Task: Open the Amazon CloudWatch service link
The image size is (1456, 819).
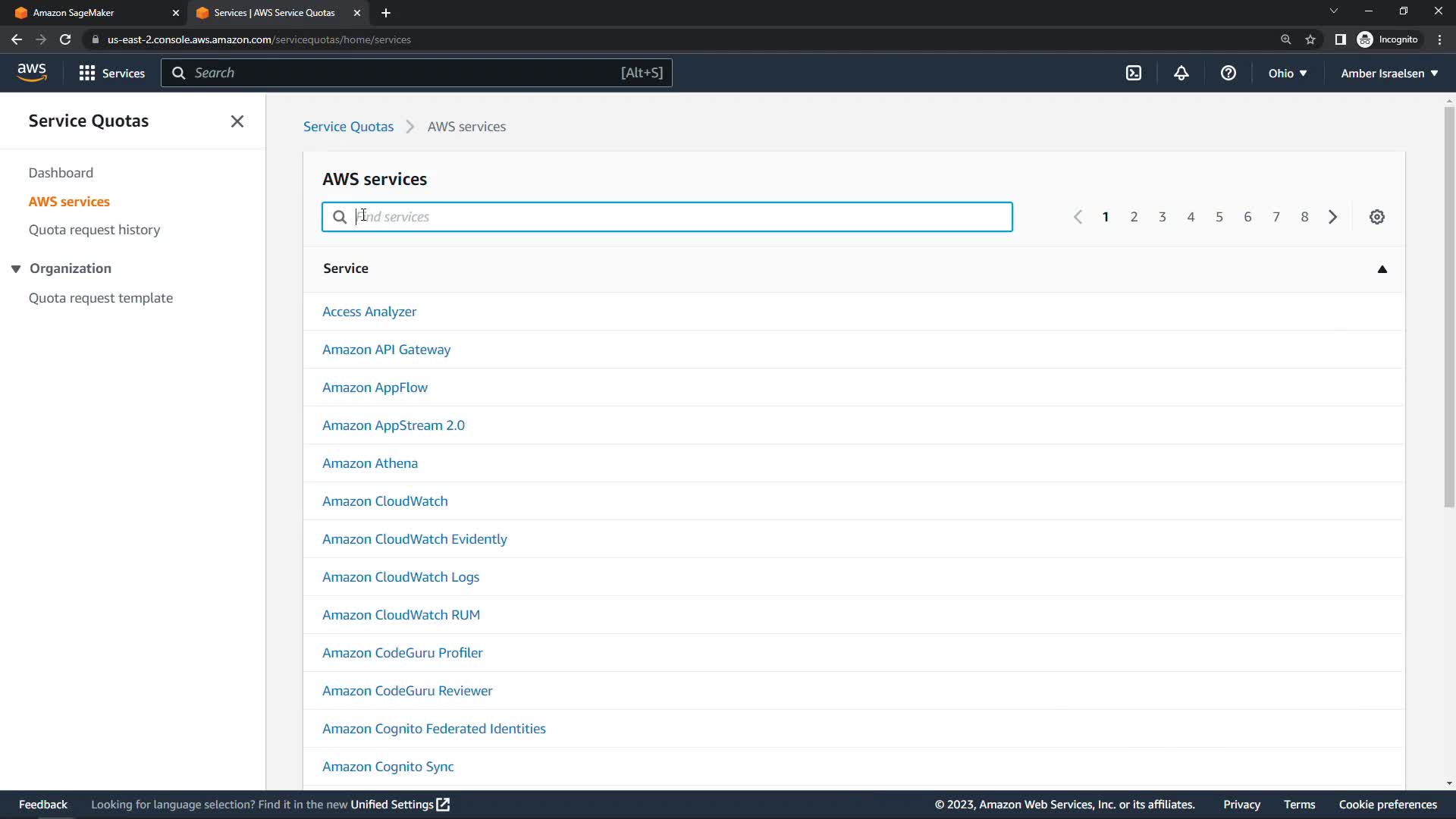Action: point(384,501)
